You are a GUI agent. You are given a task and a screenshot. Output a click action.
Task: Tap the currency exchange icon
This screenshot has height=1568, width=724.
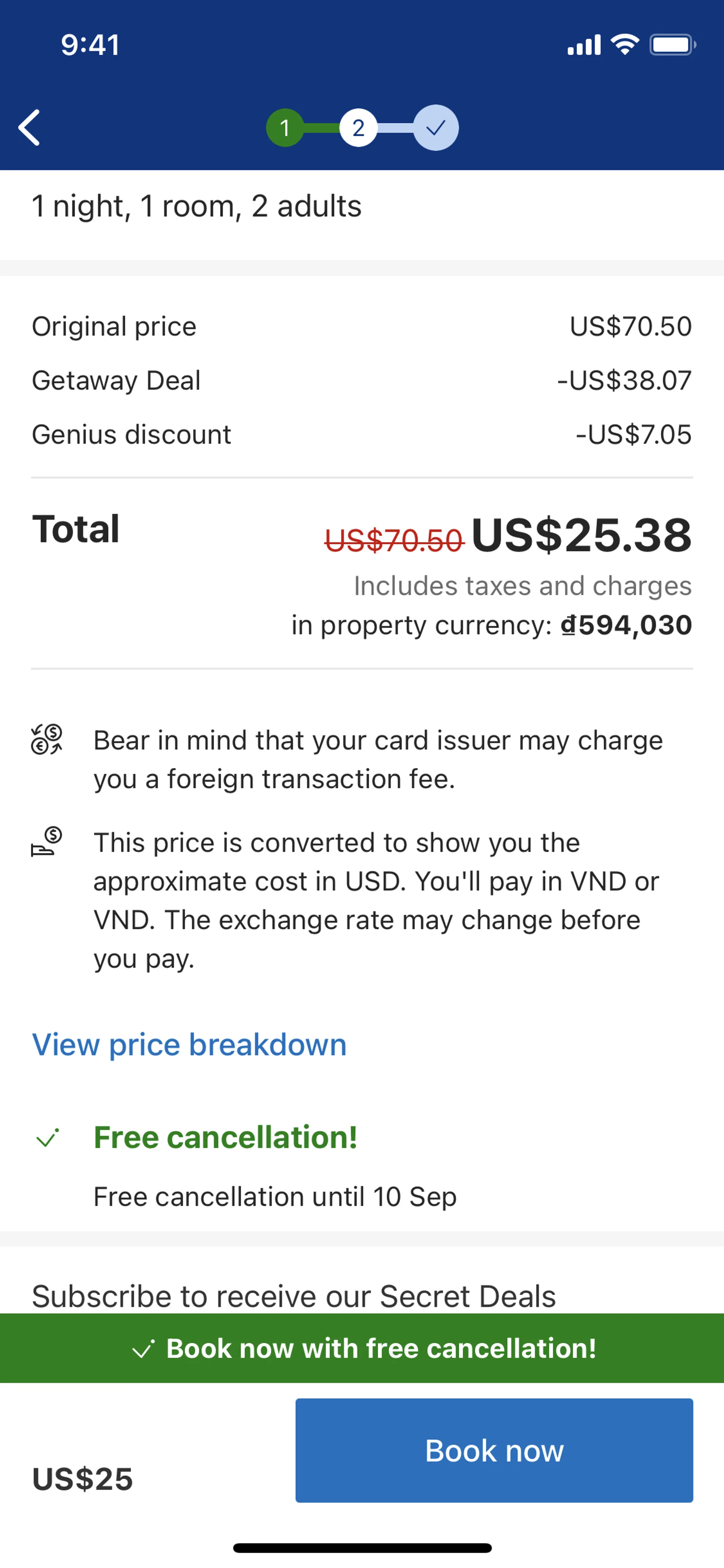[47, 740]
